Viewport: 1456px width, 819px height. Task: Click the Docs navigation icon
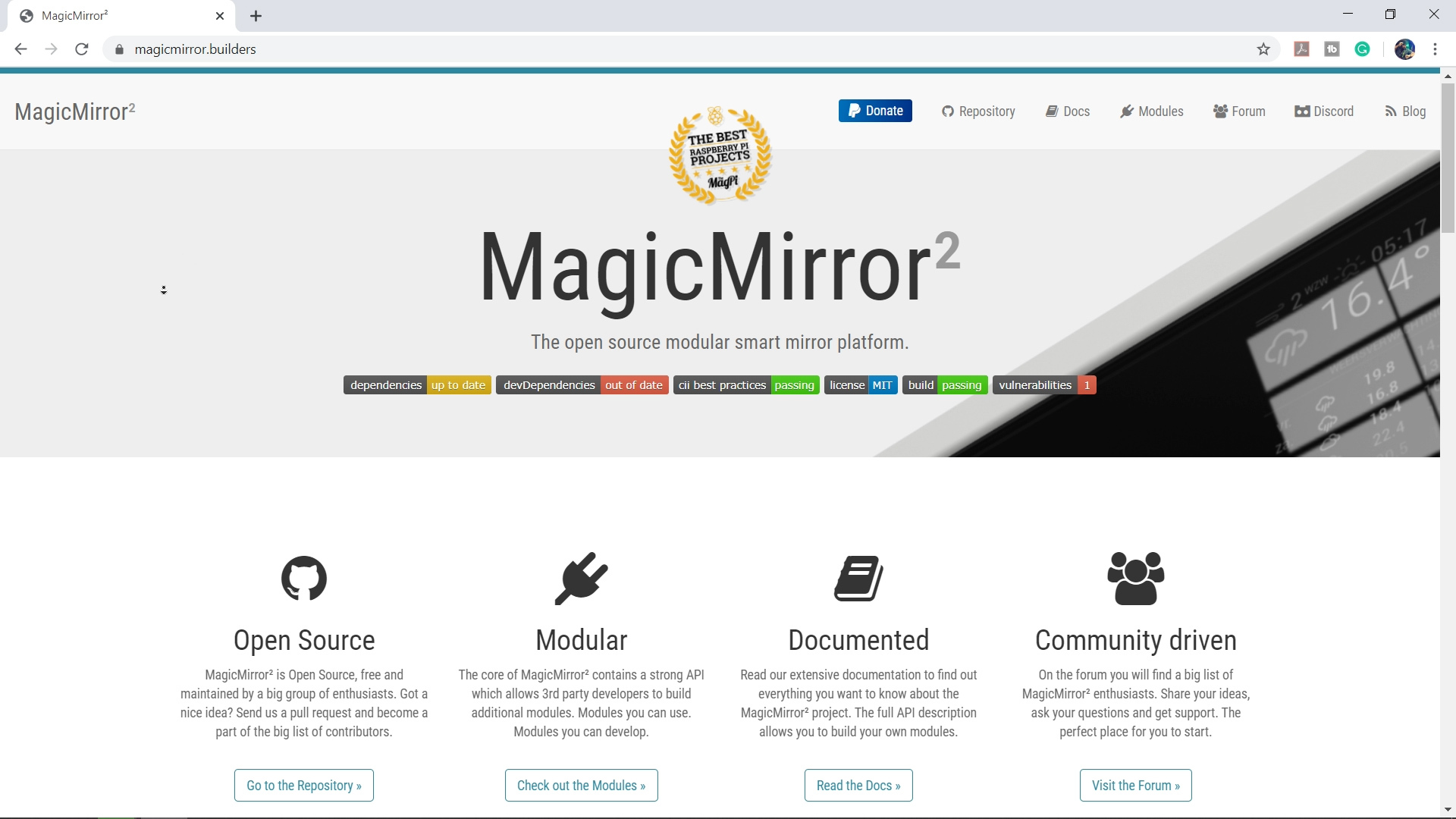coord(1052,111)
